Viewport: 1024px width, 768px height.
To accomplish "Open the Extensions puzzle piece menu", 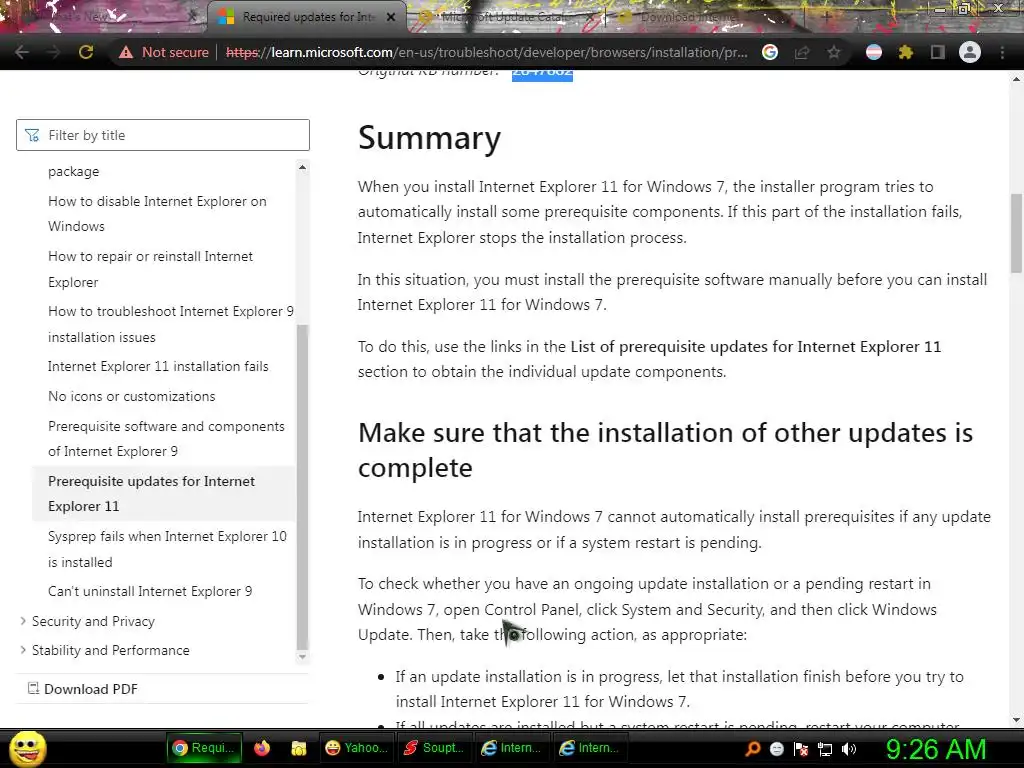I will (906, 52).
